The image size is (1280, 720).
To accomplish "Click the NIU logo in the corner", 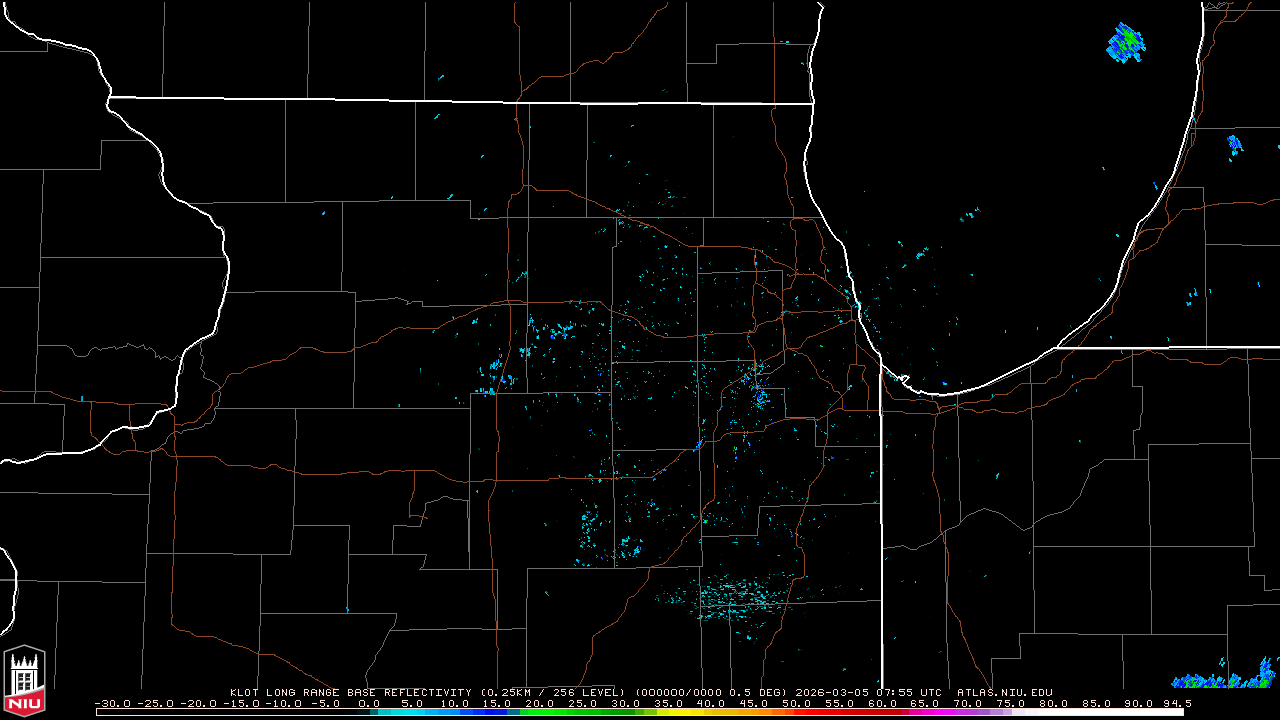I will tap(24, 682).
